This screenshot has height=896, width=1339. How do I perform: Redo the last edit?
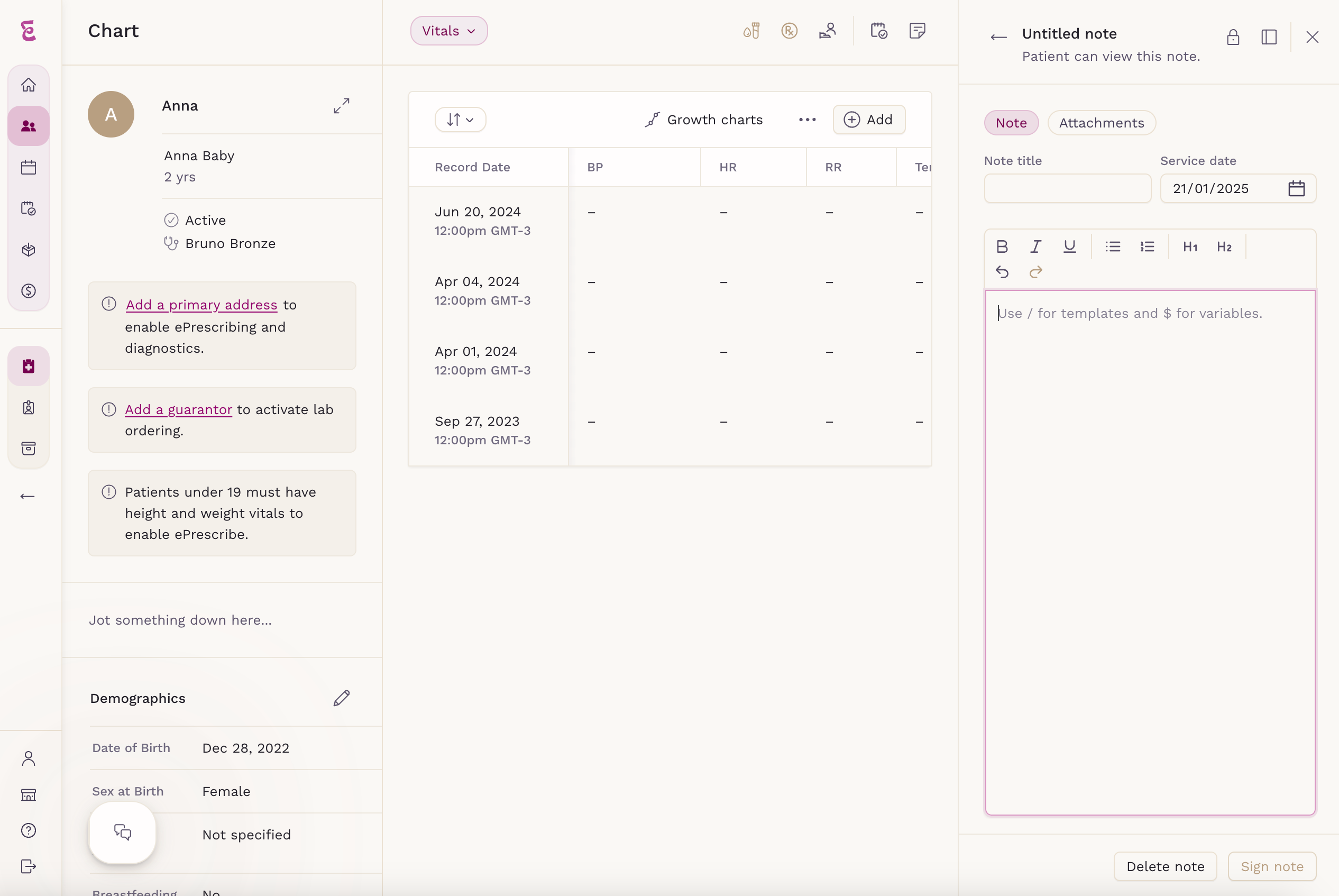[1035, 272]
